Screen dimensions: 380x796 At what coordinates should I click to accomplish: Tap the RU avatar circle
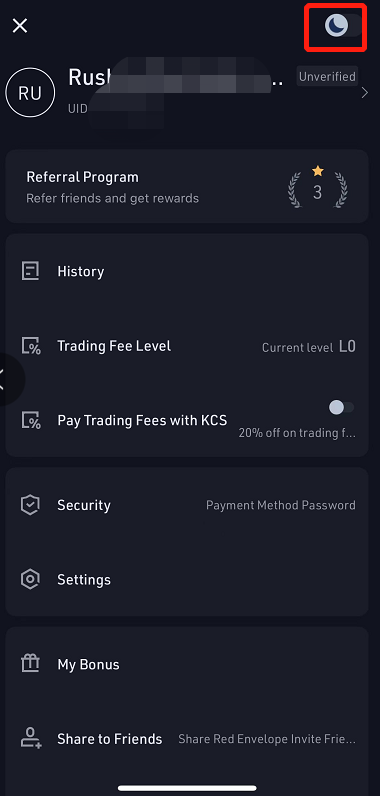coord(30,93)
